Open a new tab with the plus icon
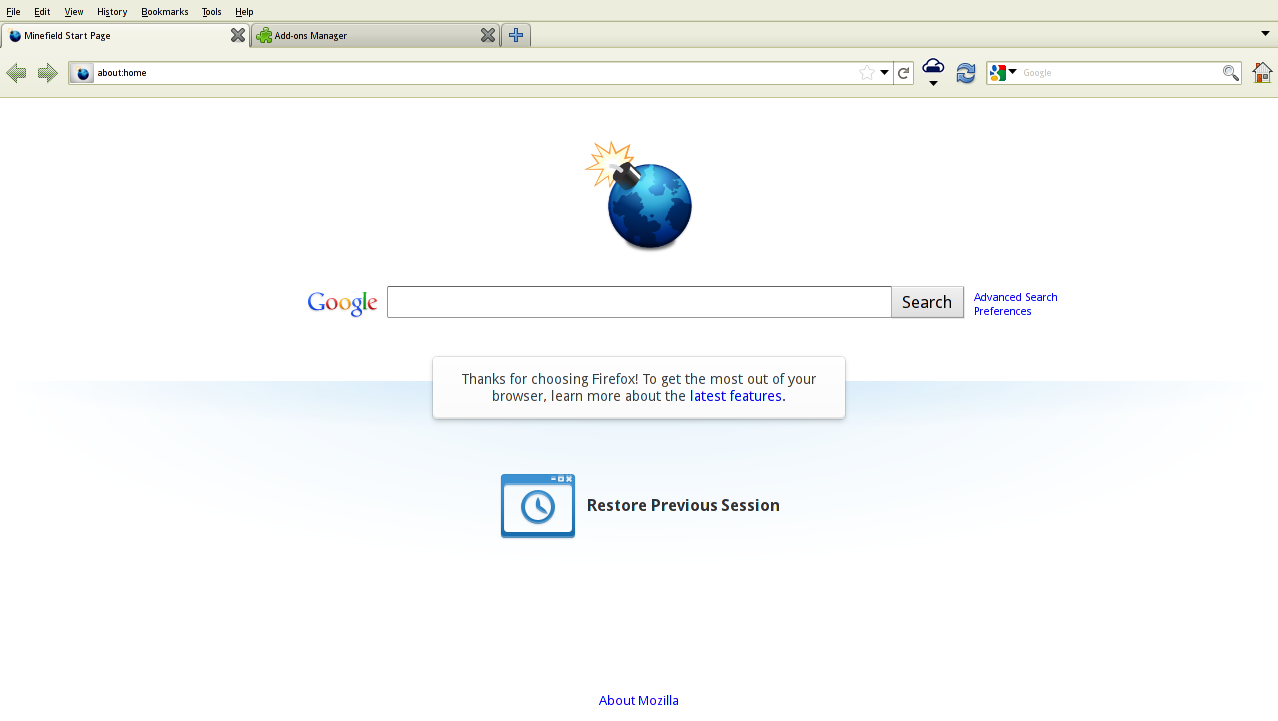Screen dimensions: 1278x721 515,35
